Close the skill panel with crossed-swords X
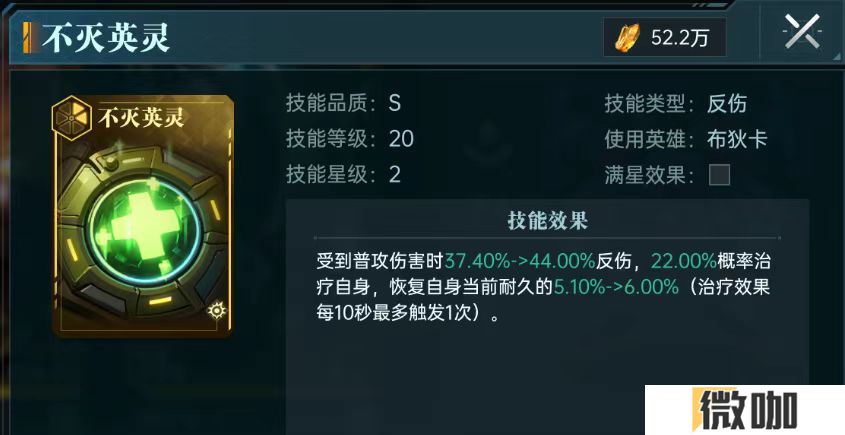 point(802,32)
